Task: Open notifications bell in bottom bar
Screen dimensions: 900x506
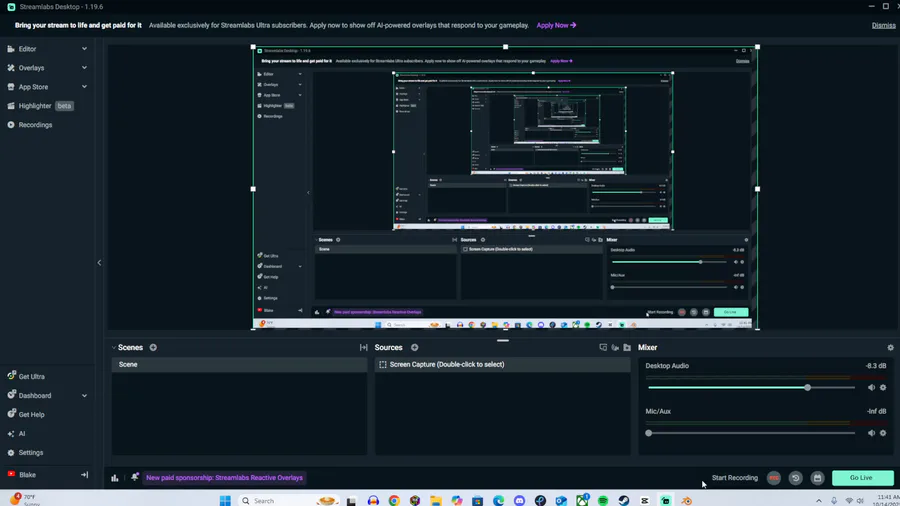Action: (x=134, y=477)
